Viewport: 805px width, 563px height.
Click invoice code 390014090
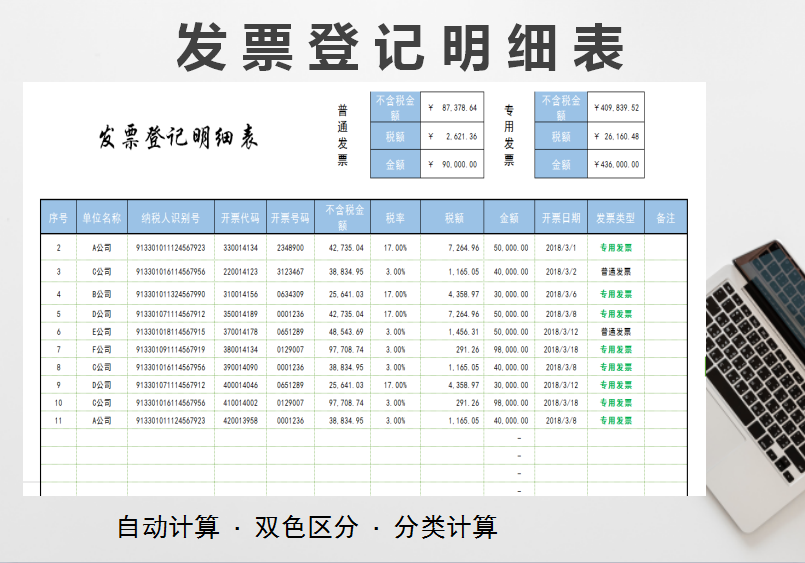coord(240,367)
